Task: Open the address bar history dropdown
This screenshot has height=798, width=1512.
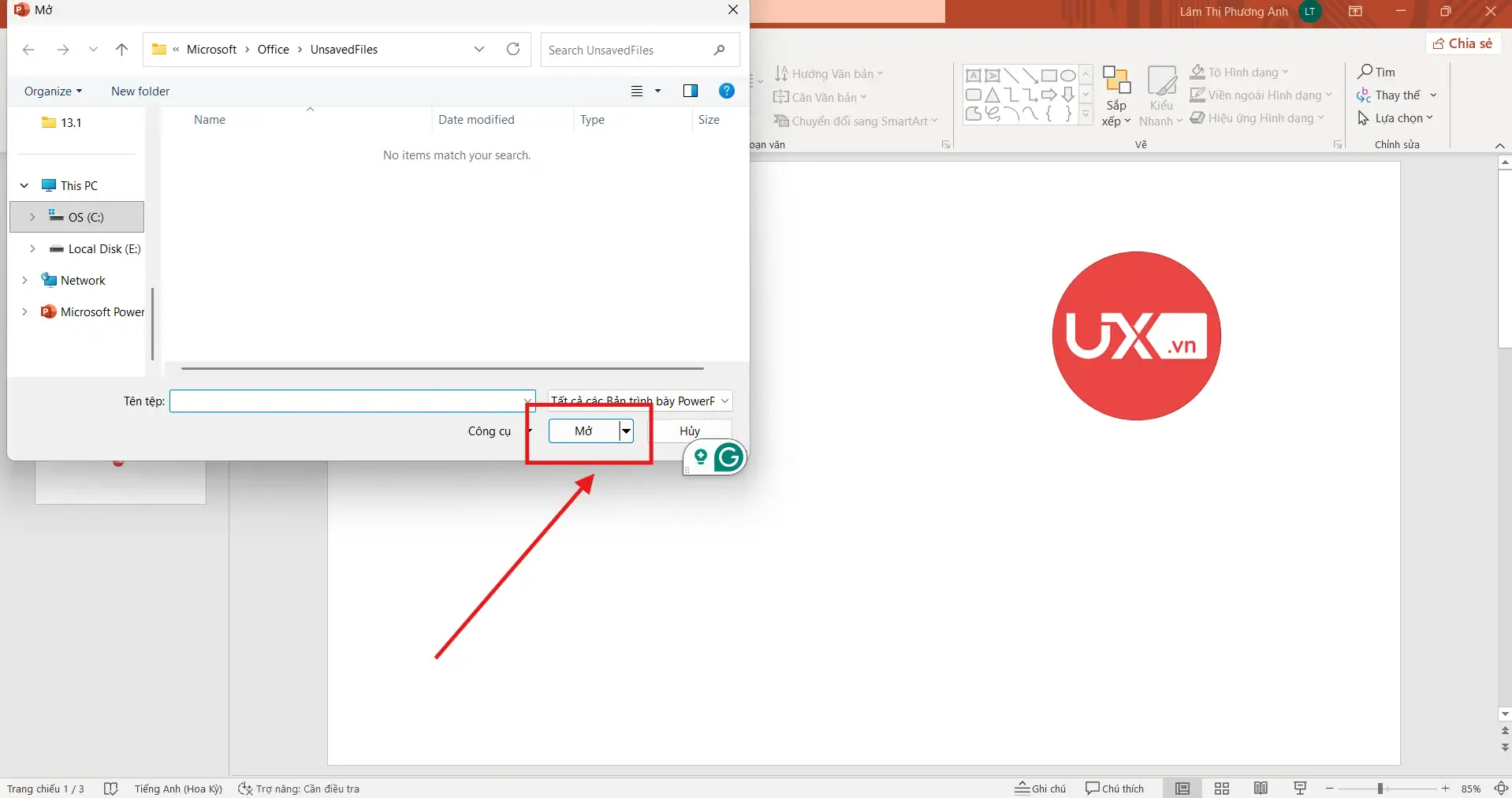Action: tap(479, 49)
